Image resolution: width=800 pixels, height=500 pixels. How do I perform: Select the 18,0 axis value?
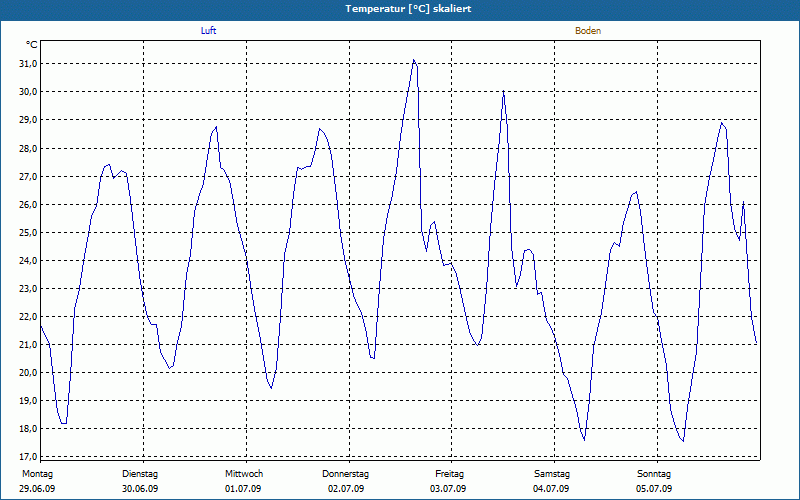coord(28,429)
